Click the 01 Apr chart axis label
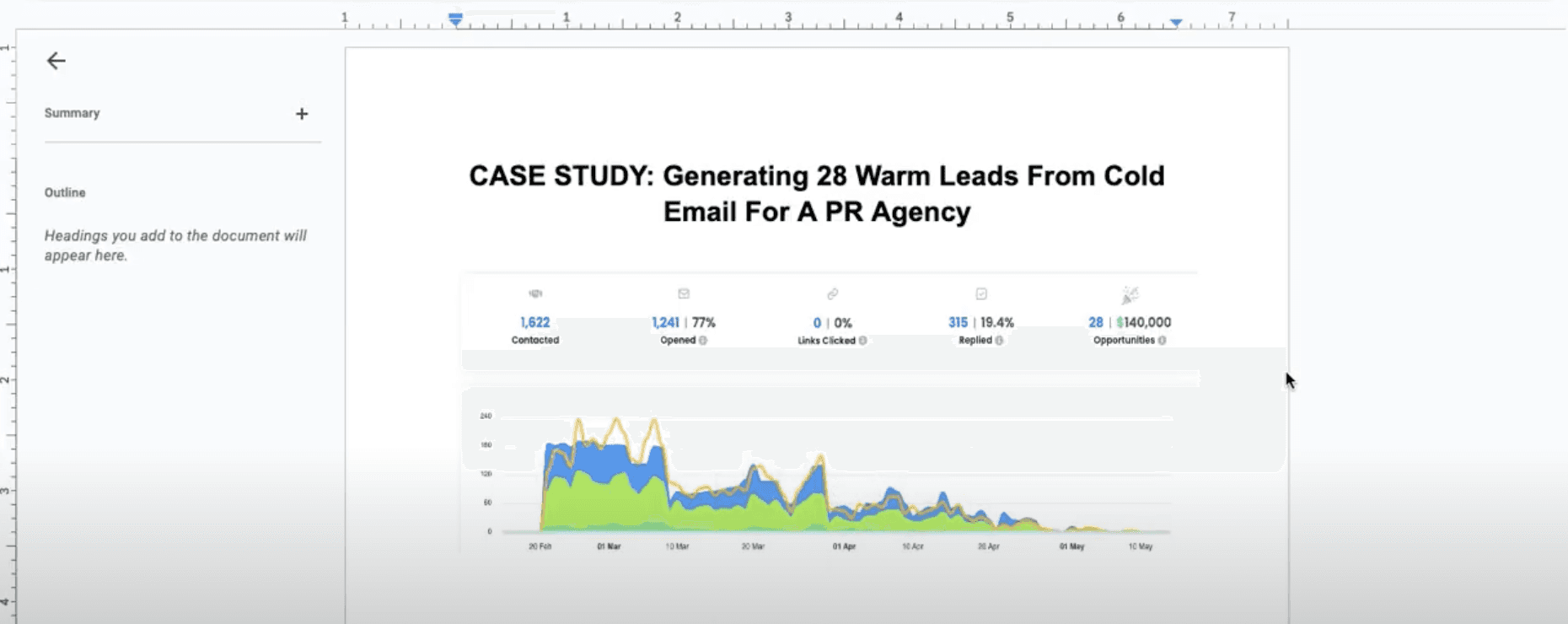 (844, 546)
